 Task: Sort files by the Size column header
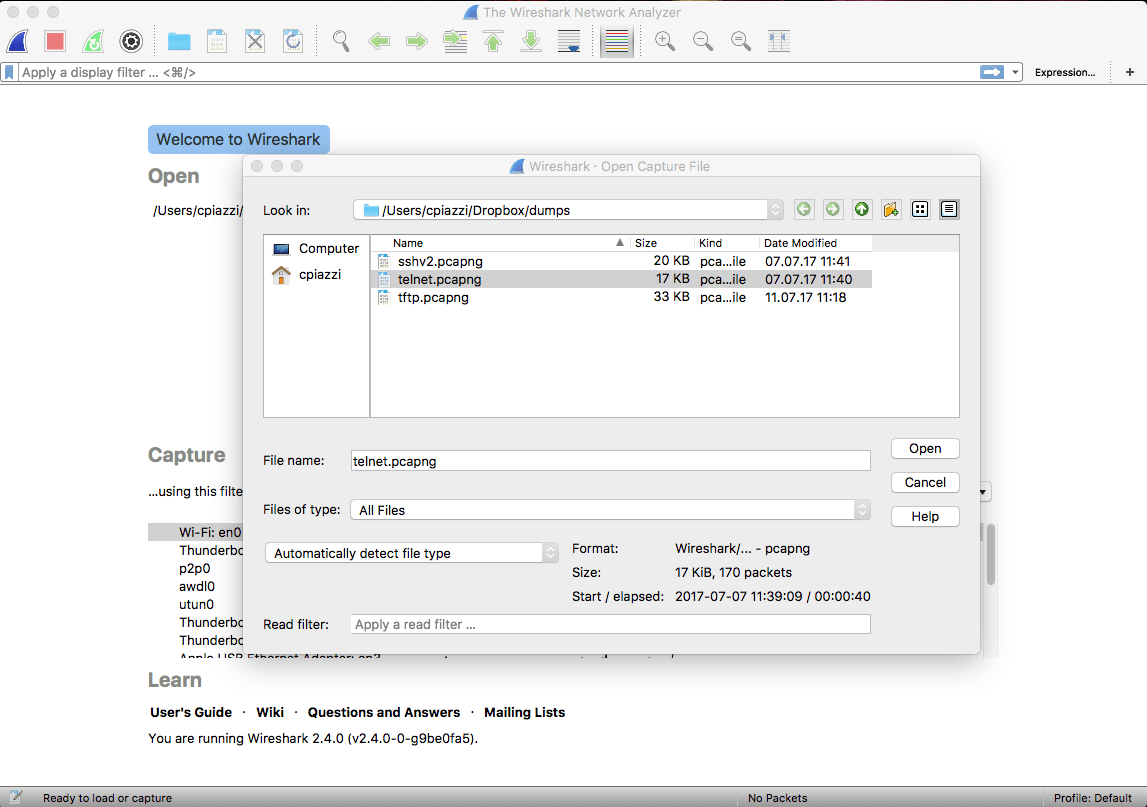click(662, 243)
